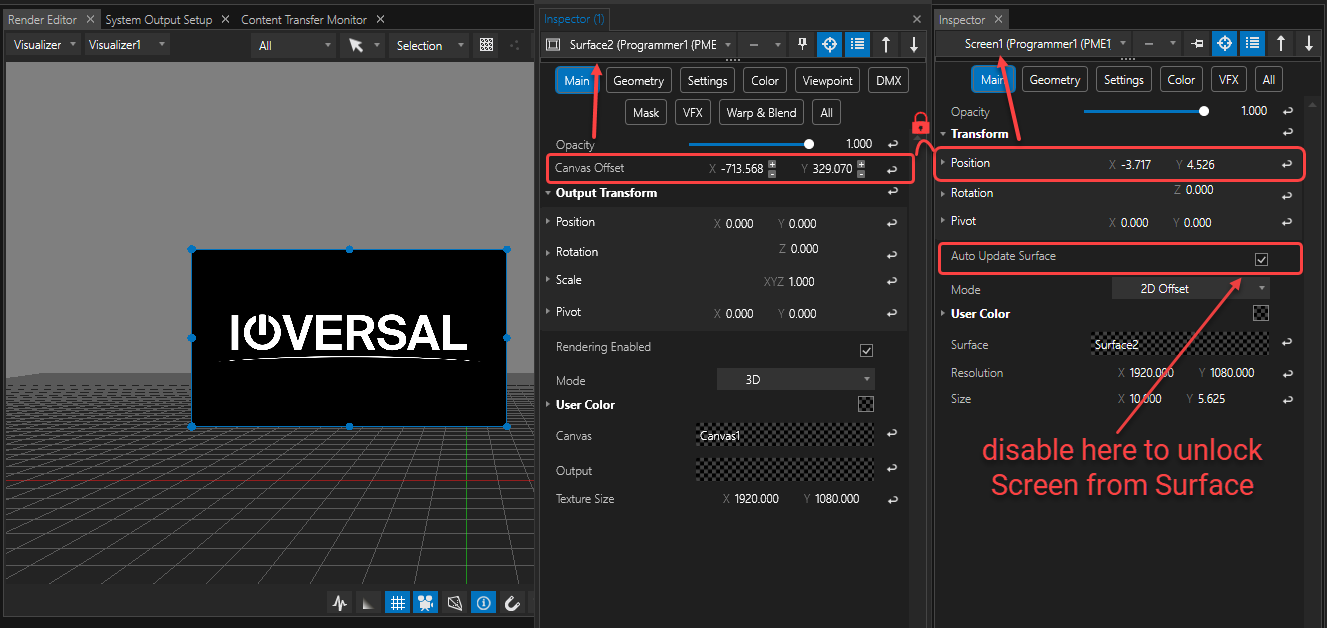The height and width of the screenshot is (628, 1327).
Task: Open VFX section in Screen1 inspector
Action: click(1228, 80)
